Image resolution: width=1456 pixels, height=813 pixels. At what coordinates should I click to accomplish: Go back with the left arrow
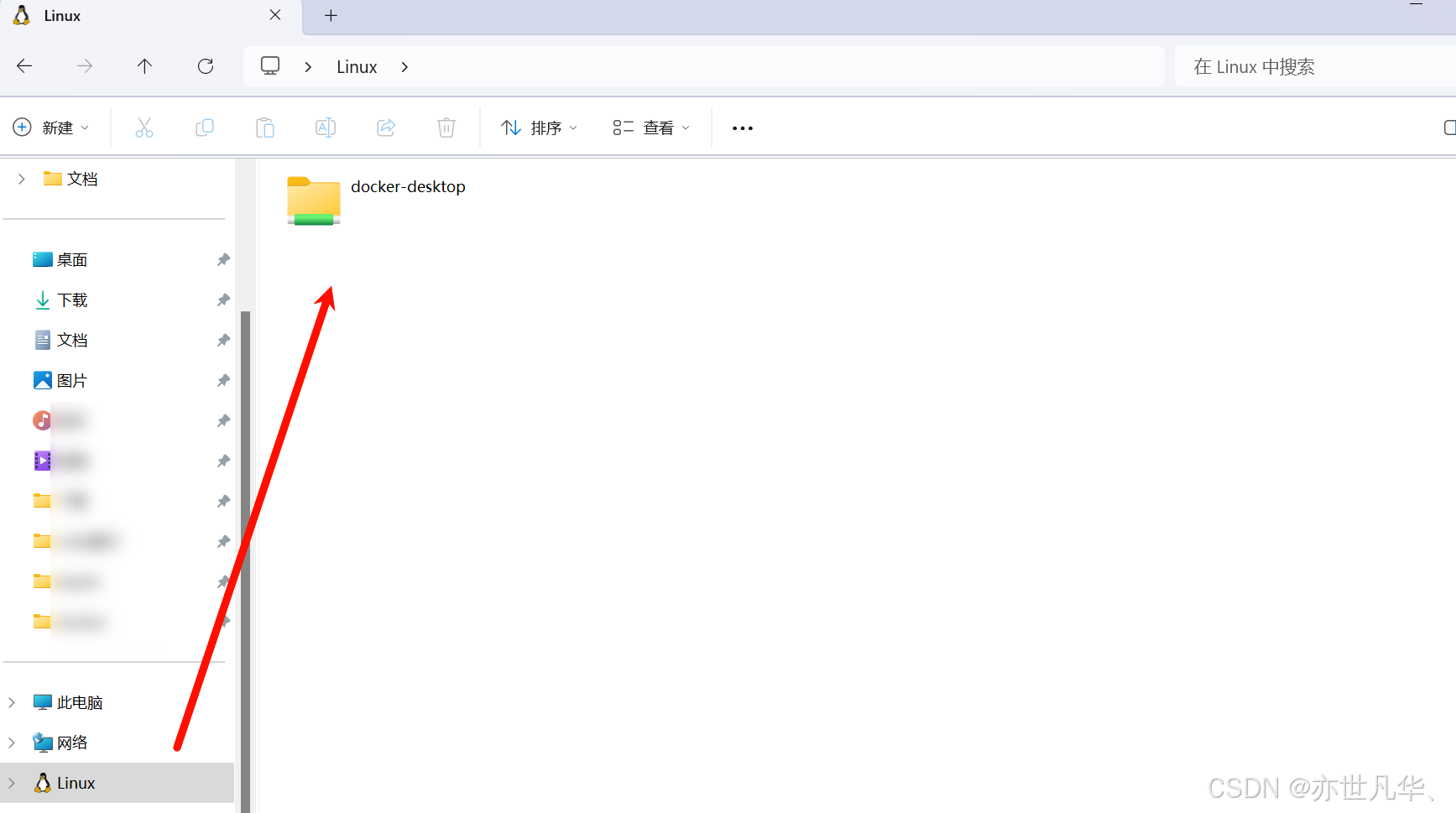(24, 66)
